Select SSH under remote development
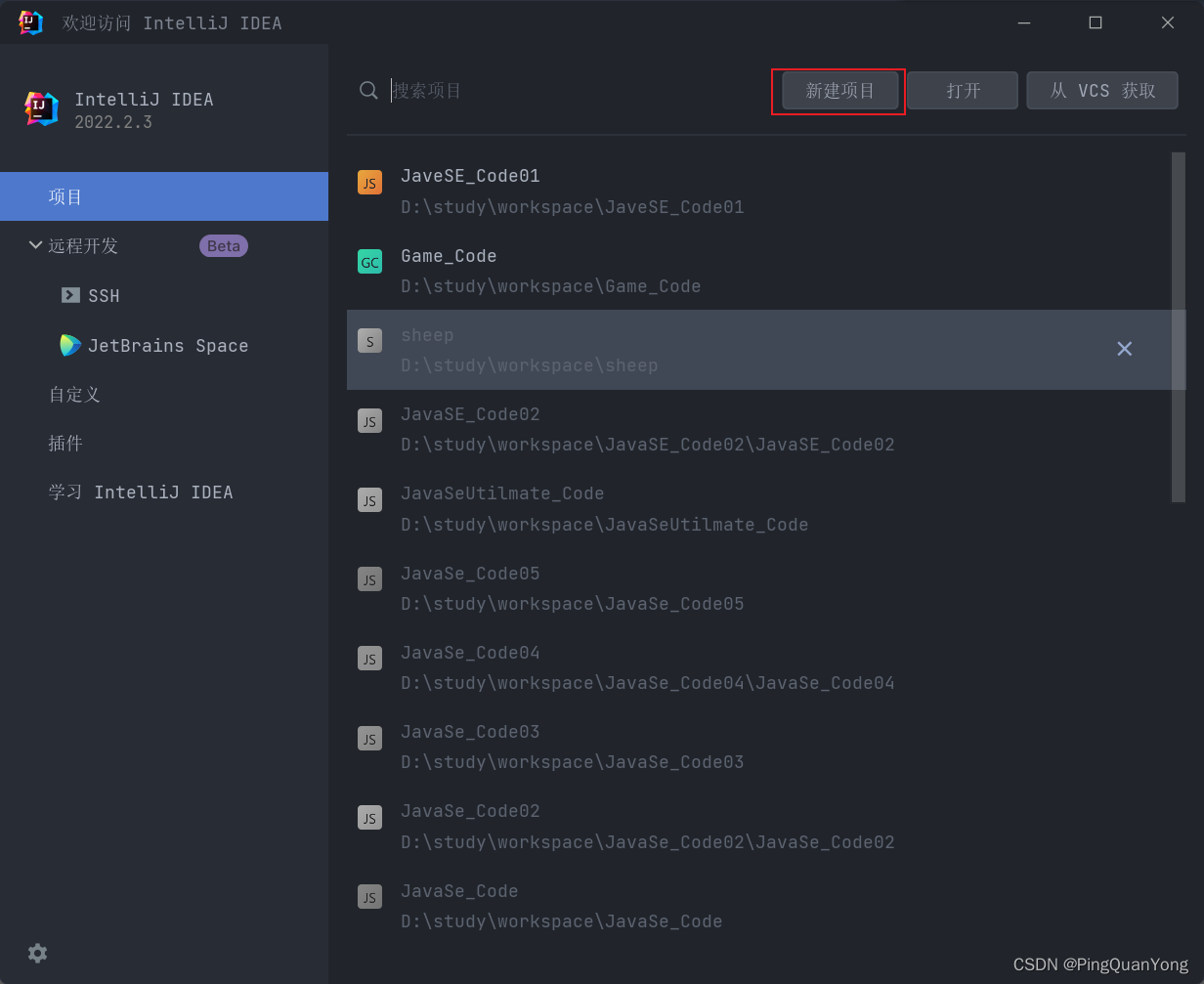This screenshot has width=1204, height=984. click(104, 296)
